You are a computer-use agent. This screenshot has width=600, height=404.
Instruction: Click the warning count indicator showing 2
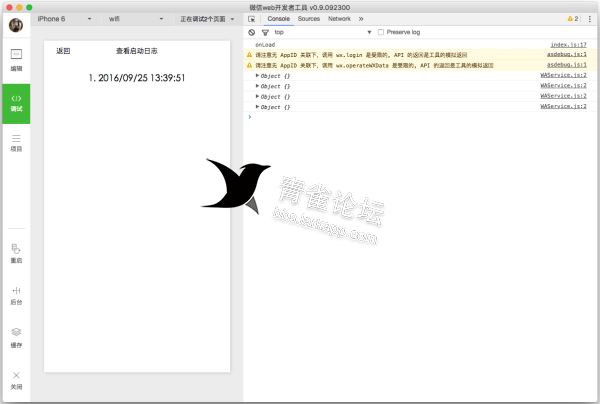coord(573,18)
